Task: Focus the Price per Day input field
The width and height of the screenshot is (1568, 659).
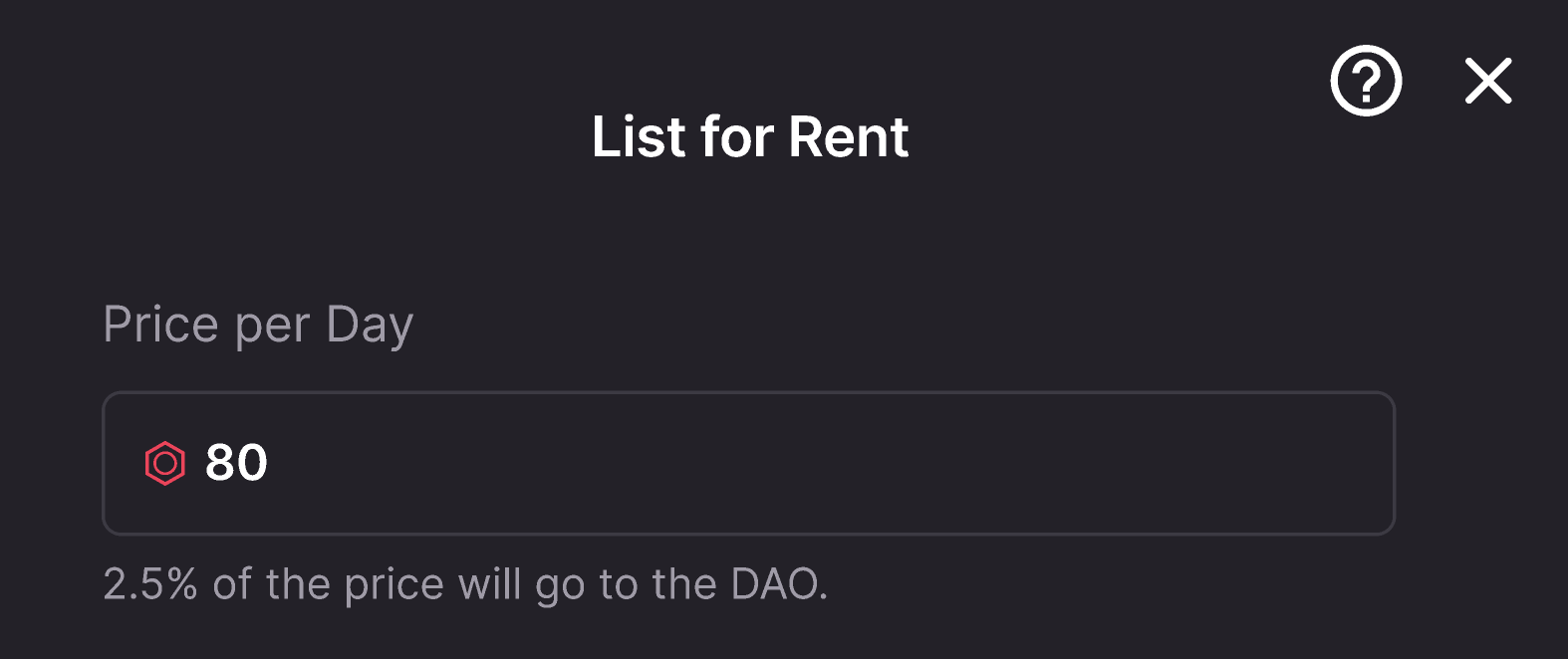Action: click(x=747, y=463)
